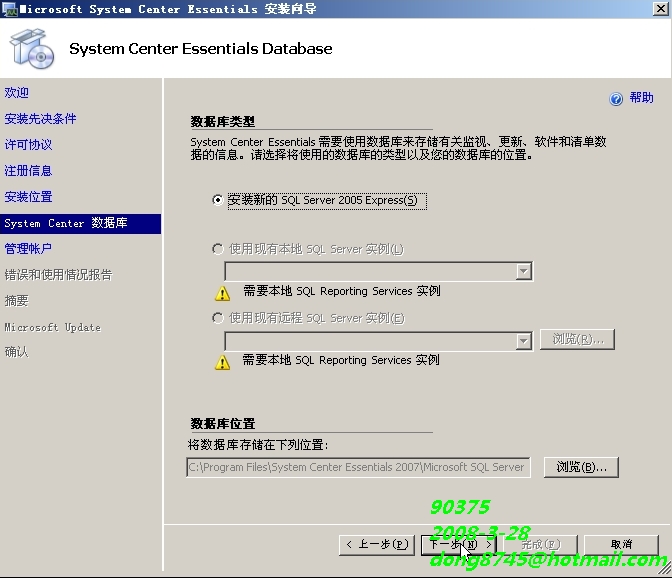This screenshot has width=672, height=578.
Task: Select the System Center 数据库 step
Action: click(x=81, y=224)
